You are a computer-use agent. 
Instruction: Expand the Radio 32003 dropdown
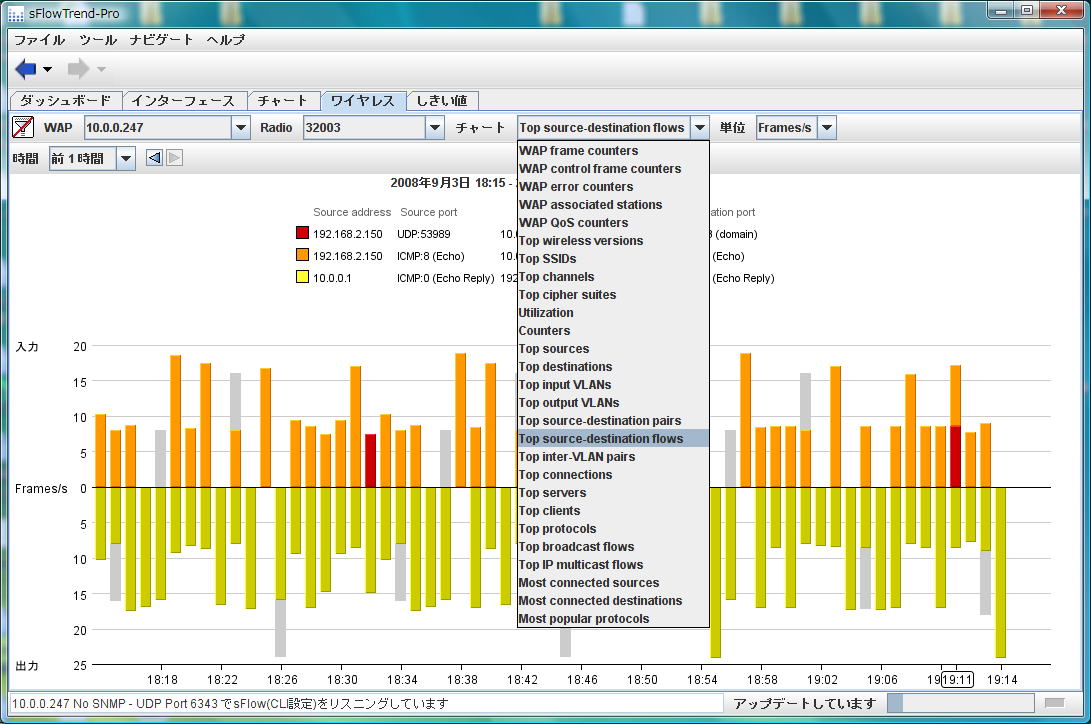pos(434,128)
